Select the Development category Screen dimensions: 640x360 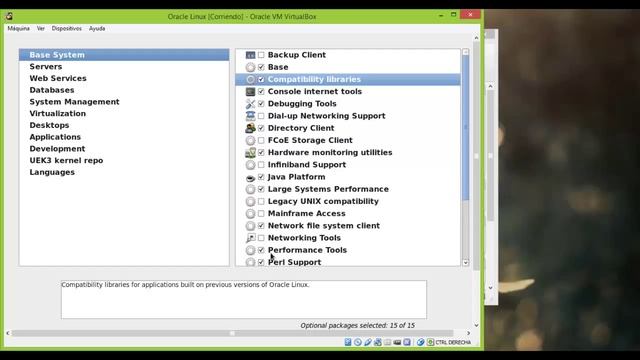124,149
